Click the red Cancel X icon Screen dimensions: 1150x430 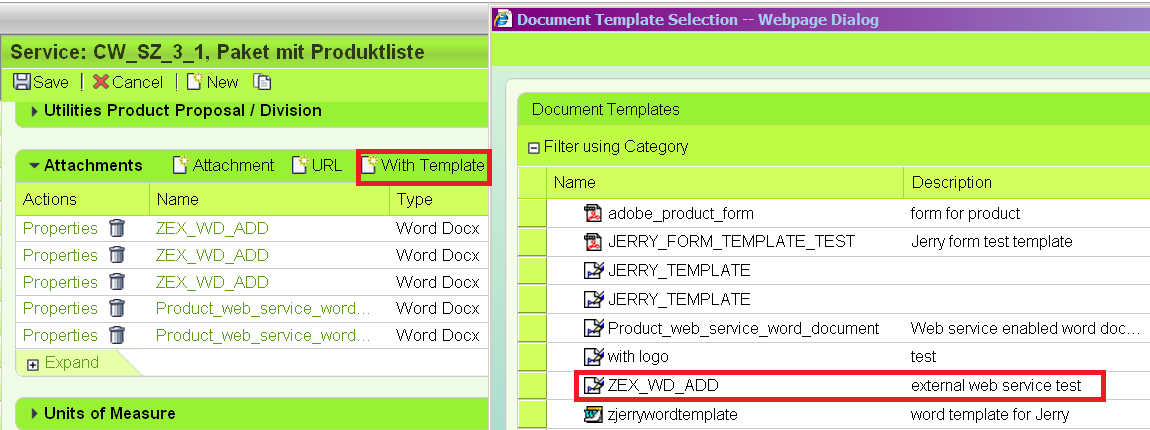[x=101, y=81]
